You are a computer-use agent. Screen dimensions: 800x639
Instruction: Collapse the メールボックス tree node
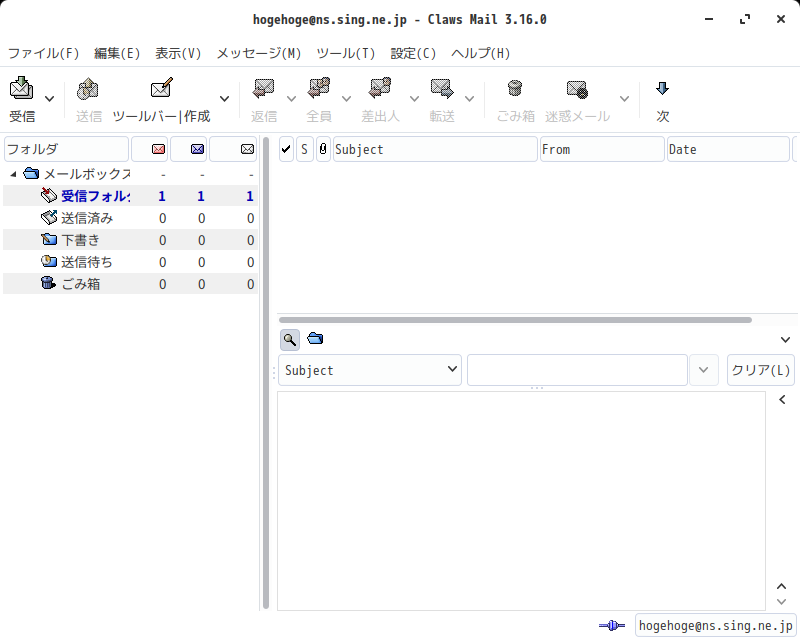tap(13, 175)
